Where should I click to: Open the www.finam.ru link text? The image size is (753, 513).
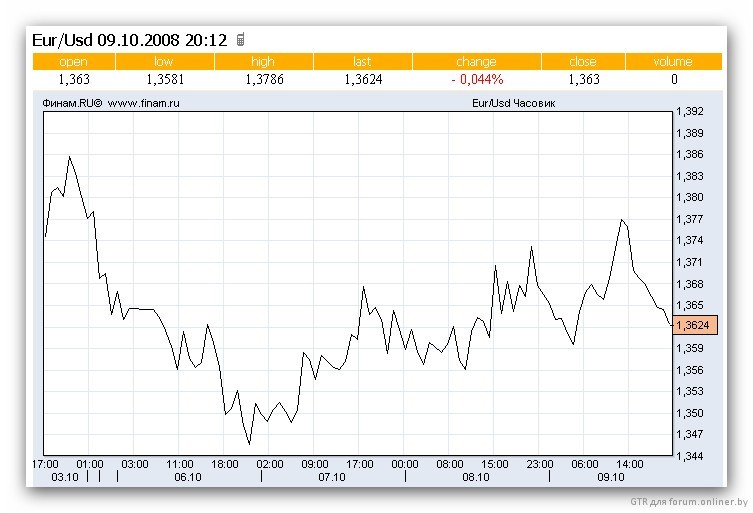click(144, 103)
